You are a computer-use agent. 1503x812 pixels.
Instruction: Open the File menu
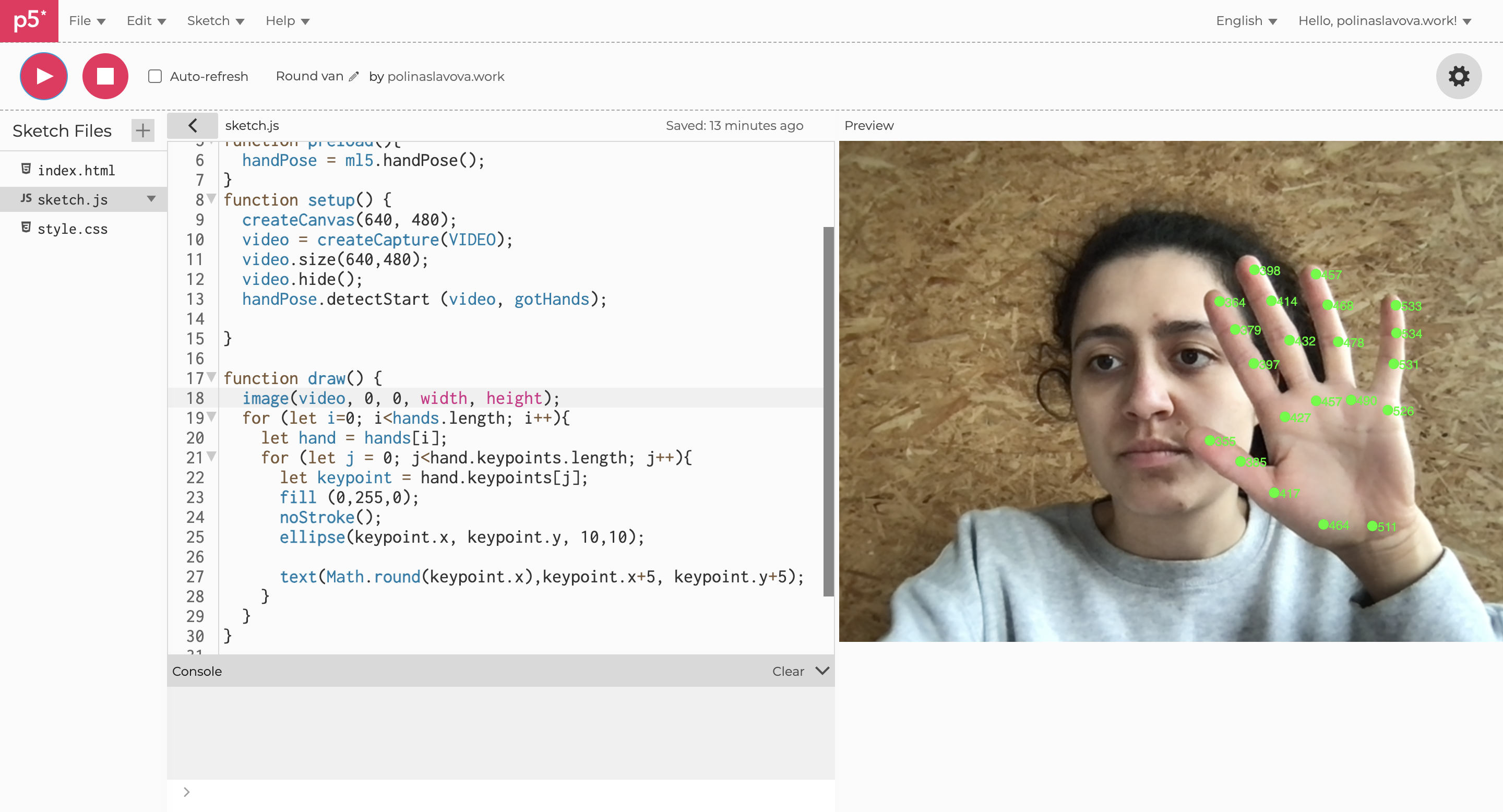point(87,21)
